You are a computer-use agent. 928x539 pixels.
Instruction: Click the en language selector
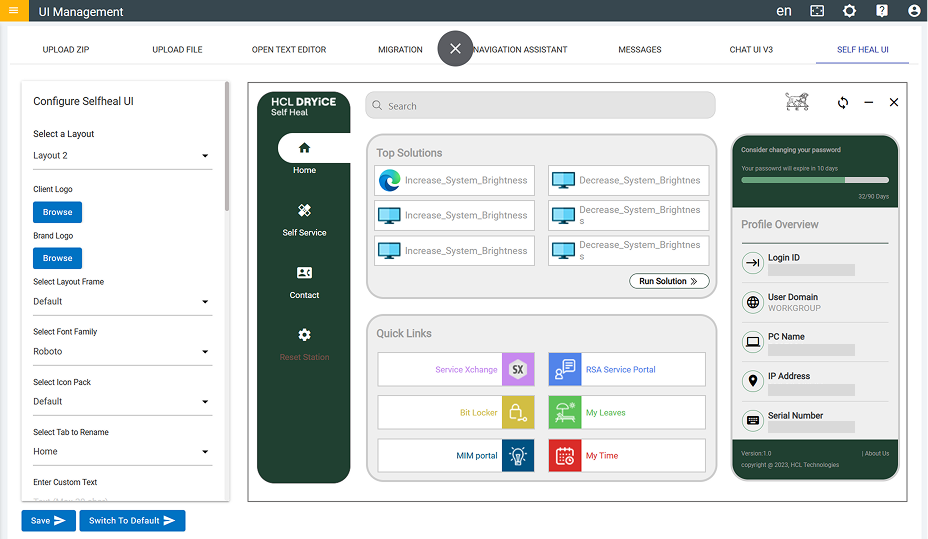pyautogui.click(x=784, y=11)
